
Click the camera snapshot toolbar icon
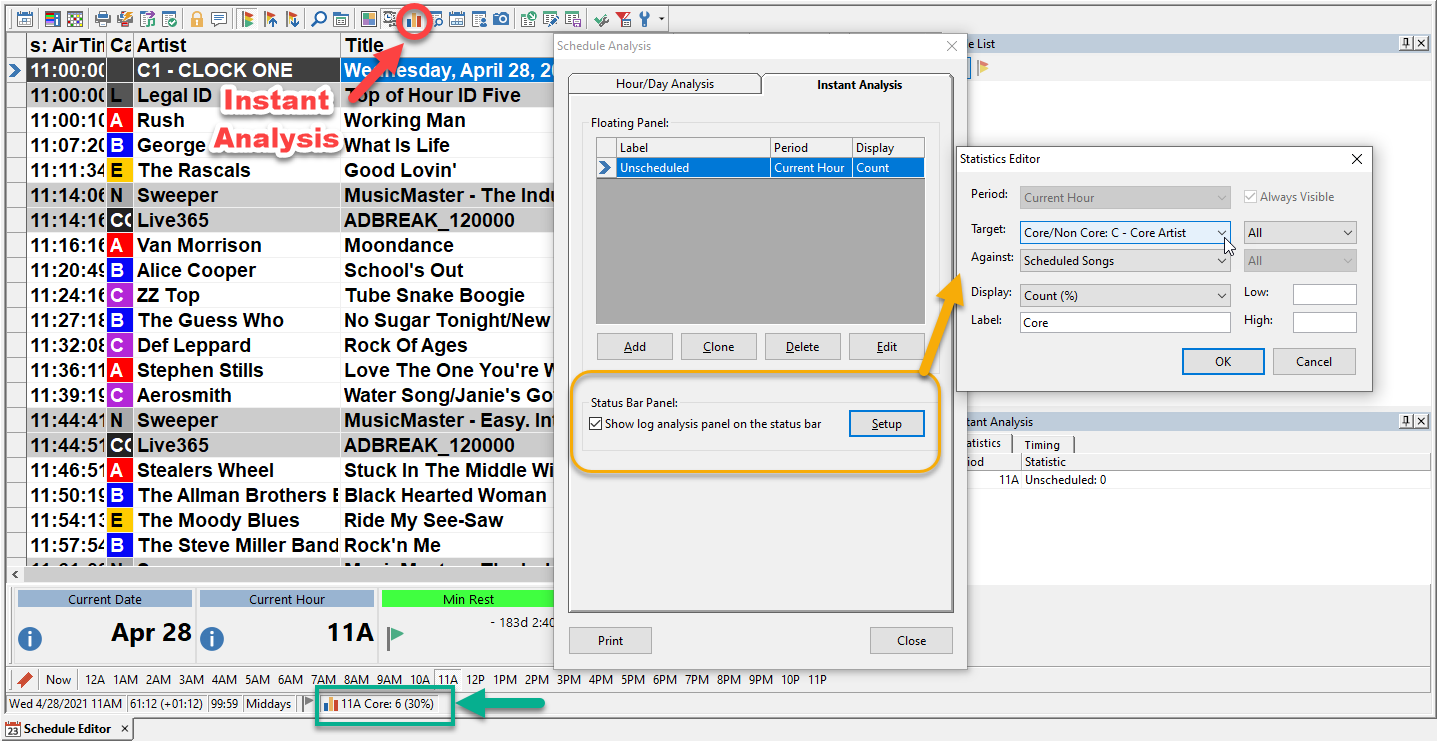501,19
